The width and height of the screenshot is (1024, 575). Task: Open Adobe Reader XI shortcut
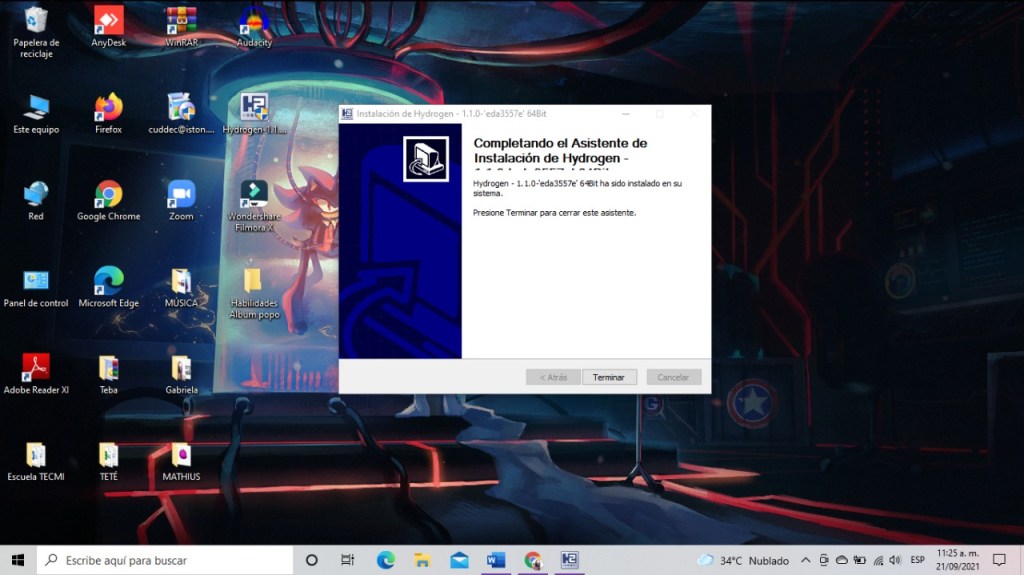[36, 368]
